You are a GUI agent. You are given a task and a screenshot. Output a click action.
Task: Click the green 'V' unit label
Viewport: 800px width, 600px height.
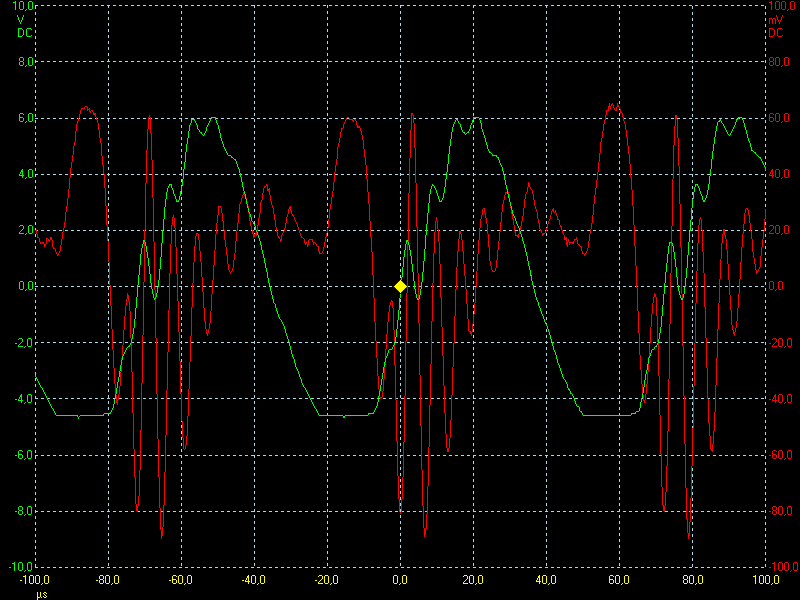pyautogui.click(x=20, y=20)
